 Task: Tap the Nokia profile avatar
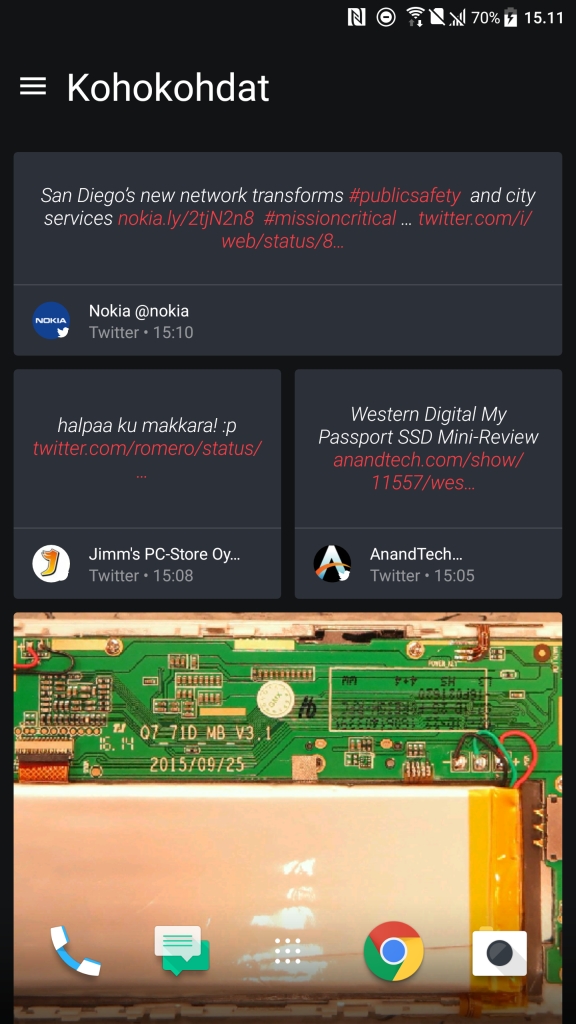click(x=52, y=321)
